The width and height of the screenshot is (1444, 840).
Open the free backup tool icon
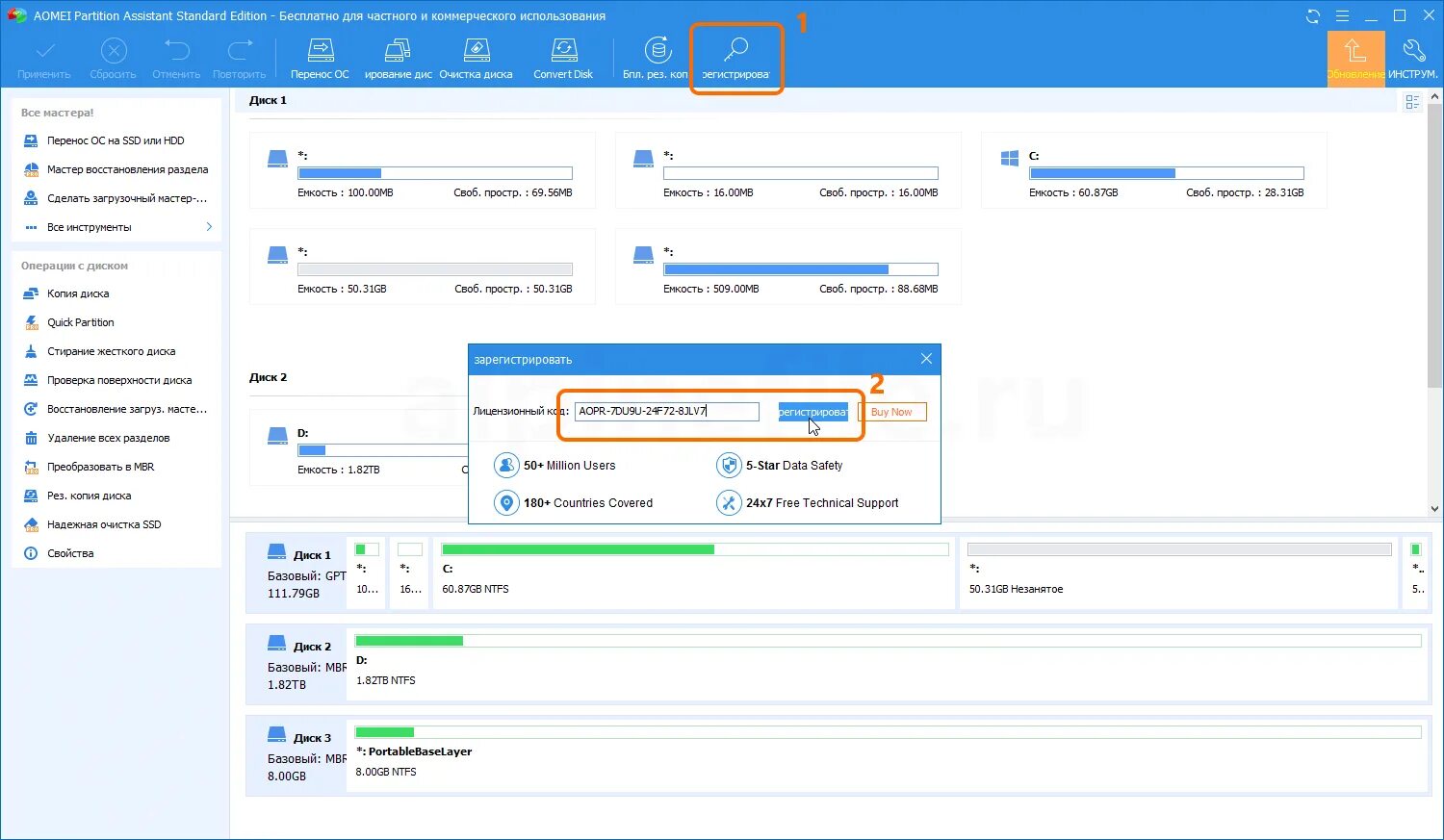tap(657, 59)
